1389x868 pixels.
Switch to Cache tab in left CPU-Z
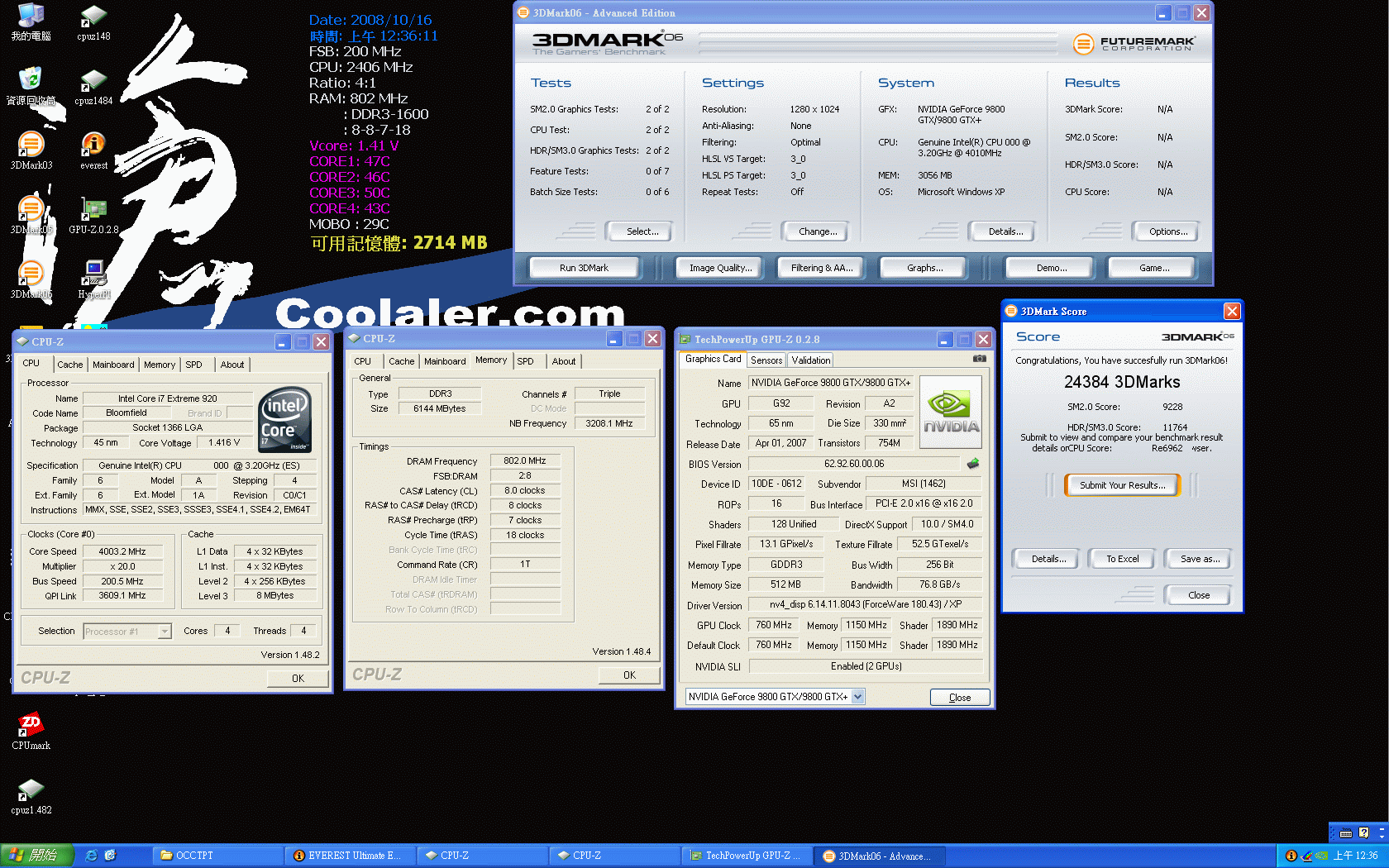pyautogui.click(x=70, y=365)
